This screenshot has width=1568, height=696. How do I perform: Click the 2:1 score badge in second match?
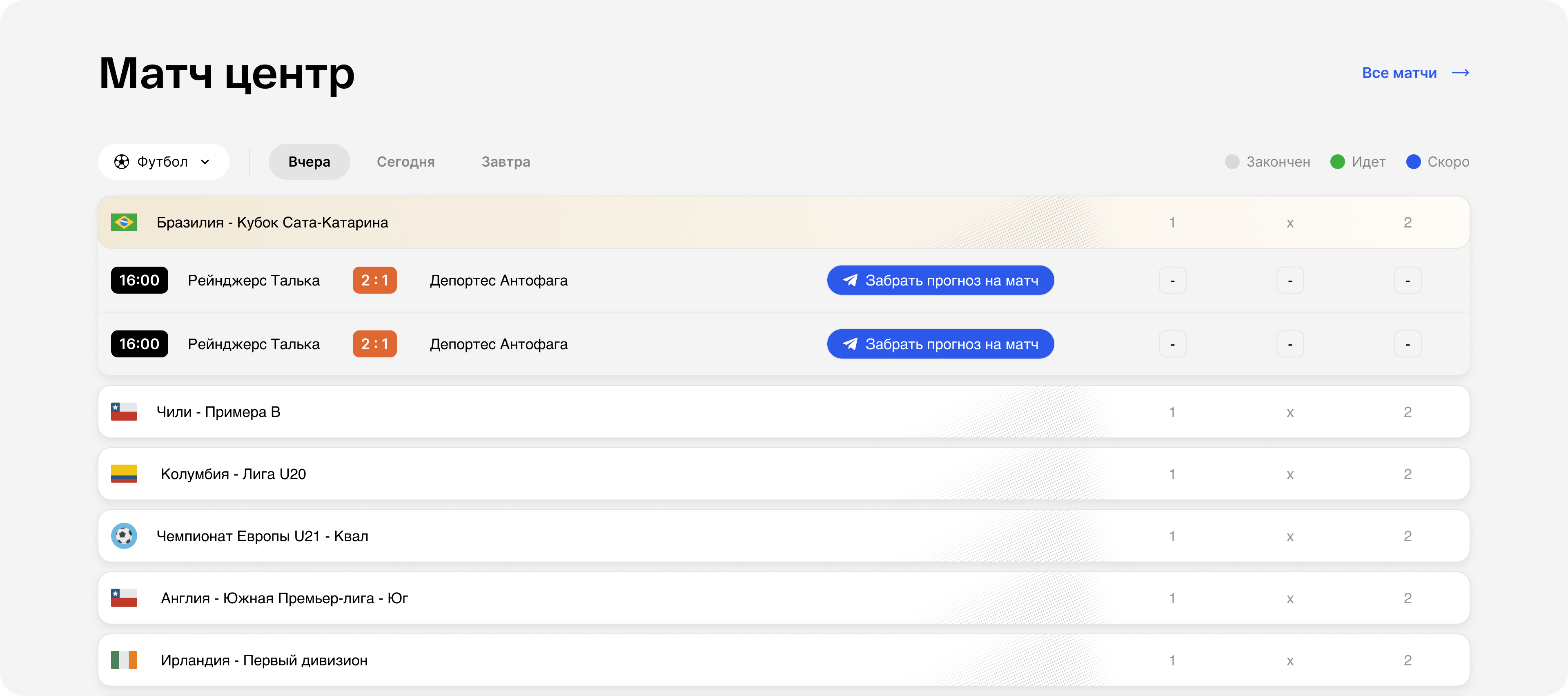pyautogui.click(x=374, y=344)
